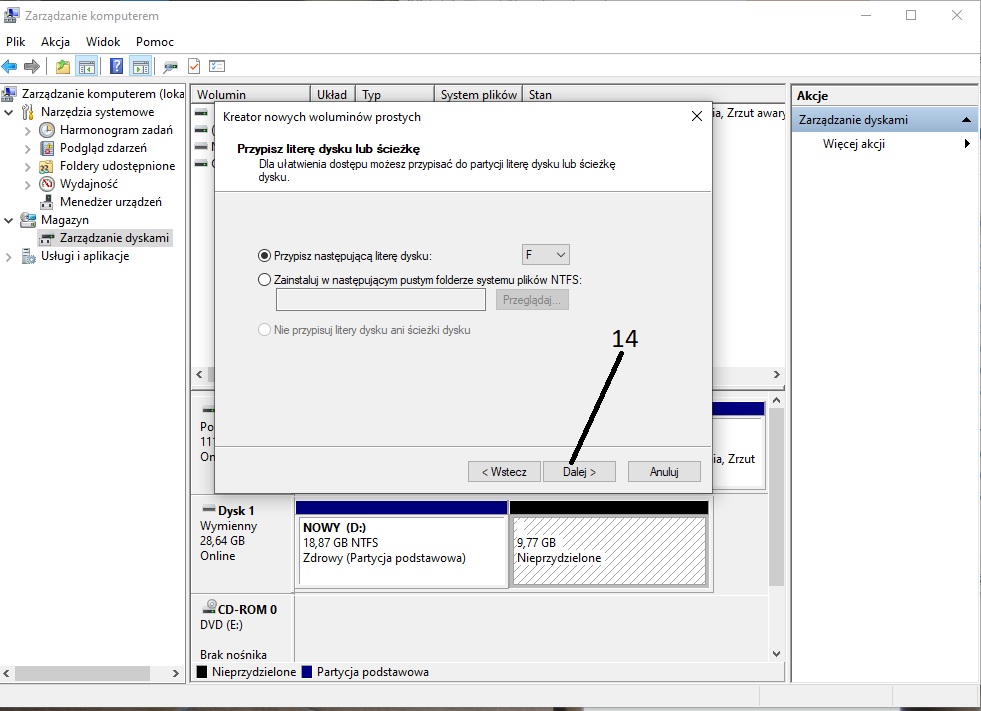Click the Anuluj button
Viewport: 981px width, 711px height.
point(664,472)
